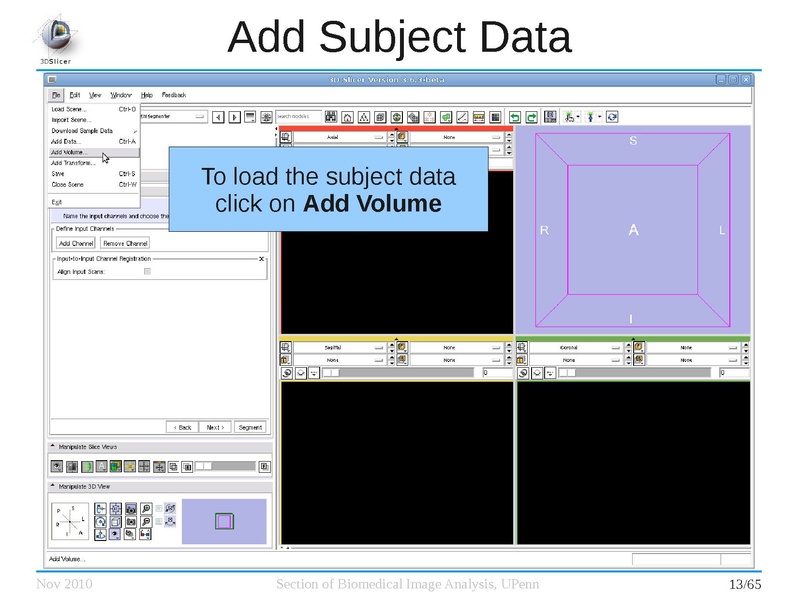This screenshot has width=800, height=600.
Task: Open the screenshot capture icon in Manipulate 3D View
Action: point(131,510)
